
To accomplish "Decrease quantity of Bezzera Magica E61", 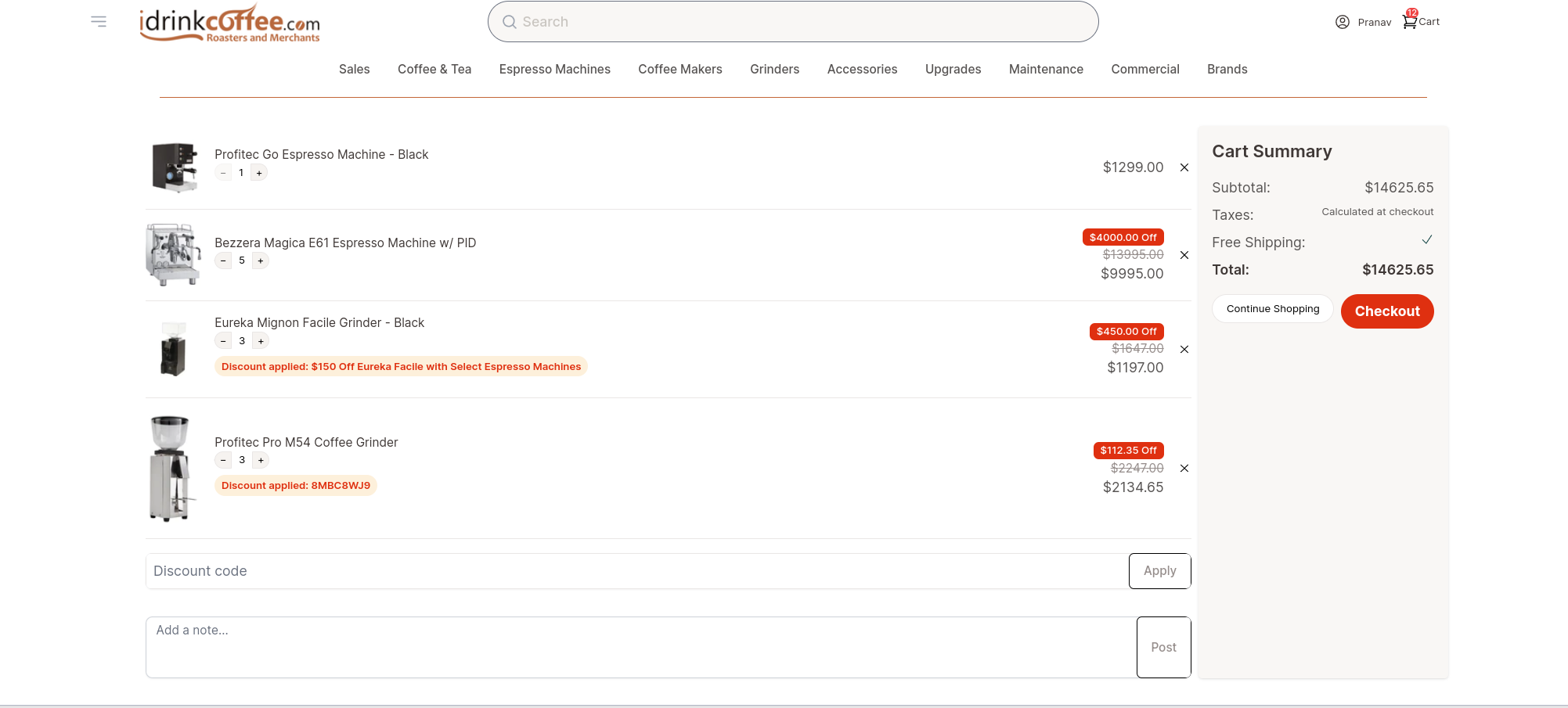I will (223, 261).
